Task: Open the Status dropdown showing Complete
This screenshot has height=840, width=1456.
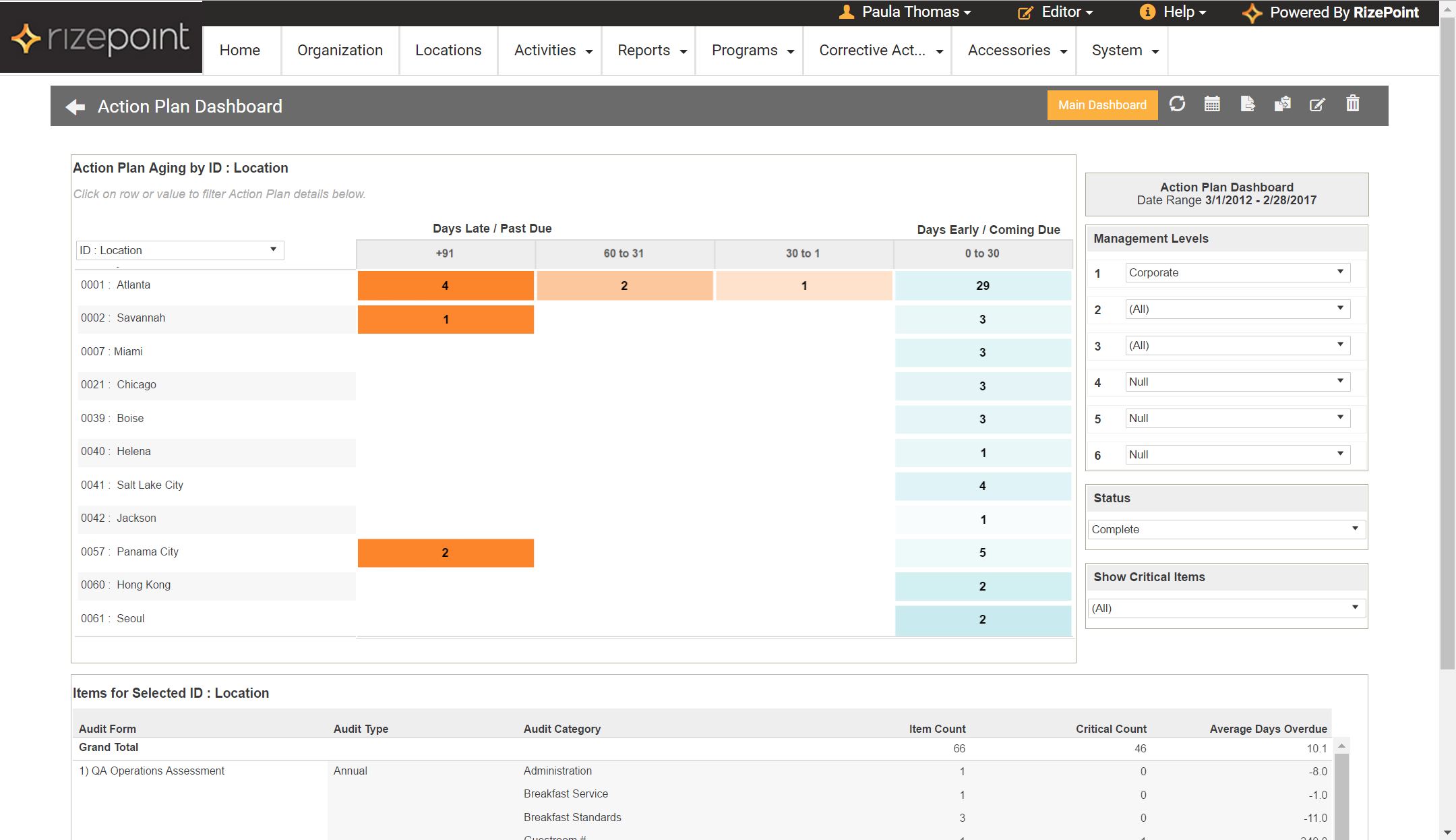Action: pos(1226,529)
